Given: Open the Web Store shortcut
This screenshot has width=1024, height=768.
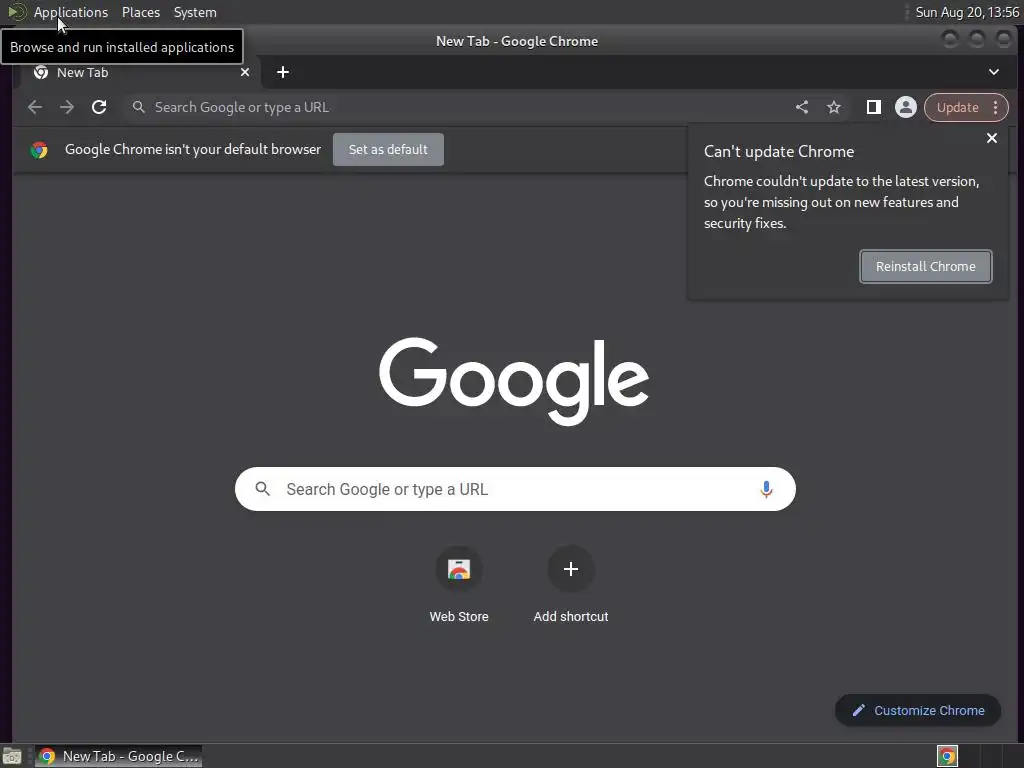Looking at the screenshot, I should (x=459, y=583).
